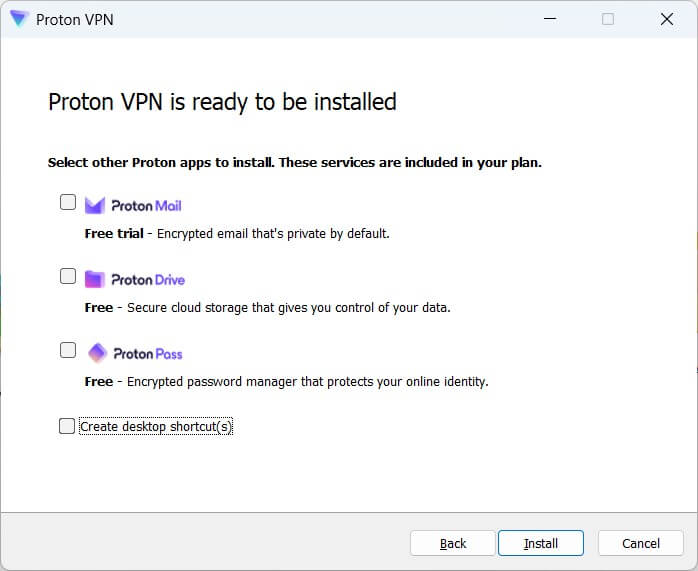Tick the Proton Drive checkbox
Screen dimensions: 698x571
[x=68, y=276]
